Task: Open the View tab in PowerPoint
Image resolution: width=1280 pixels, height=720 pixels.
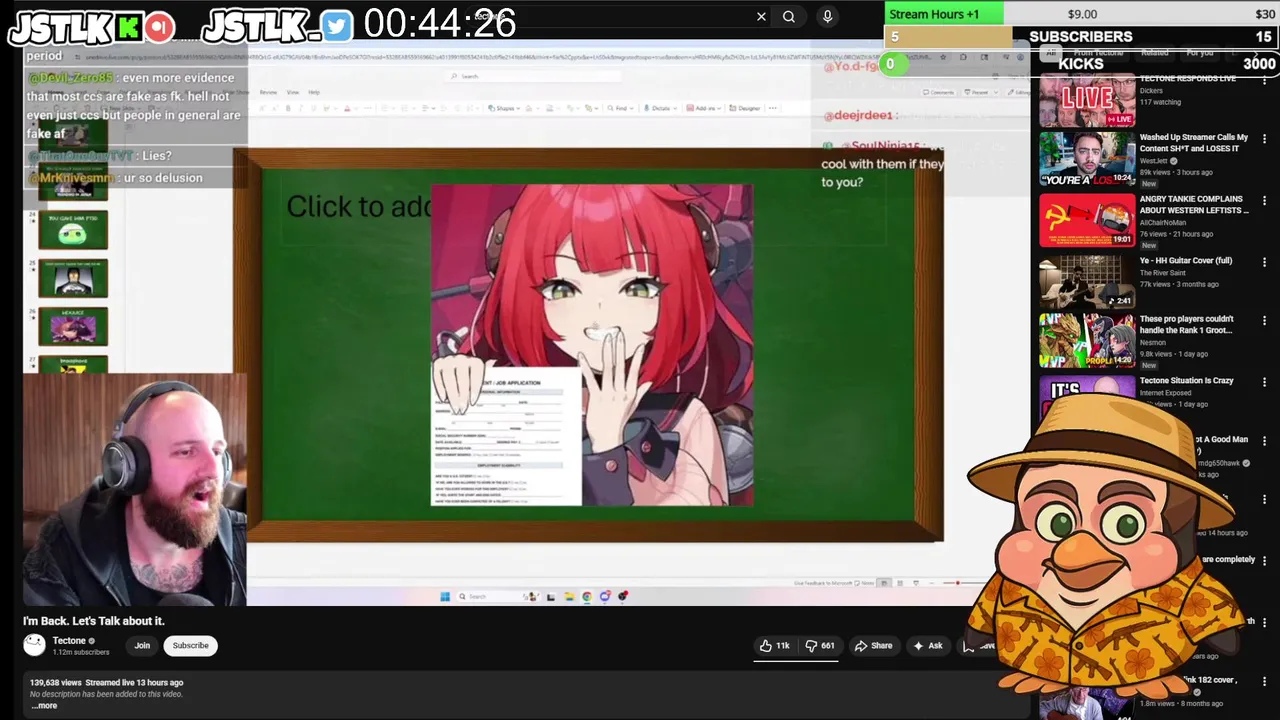Action: point(293,92)
